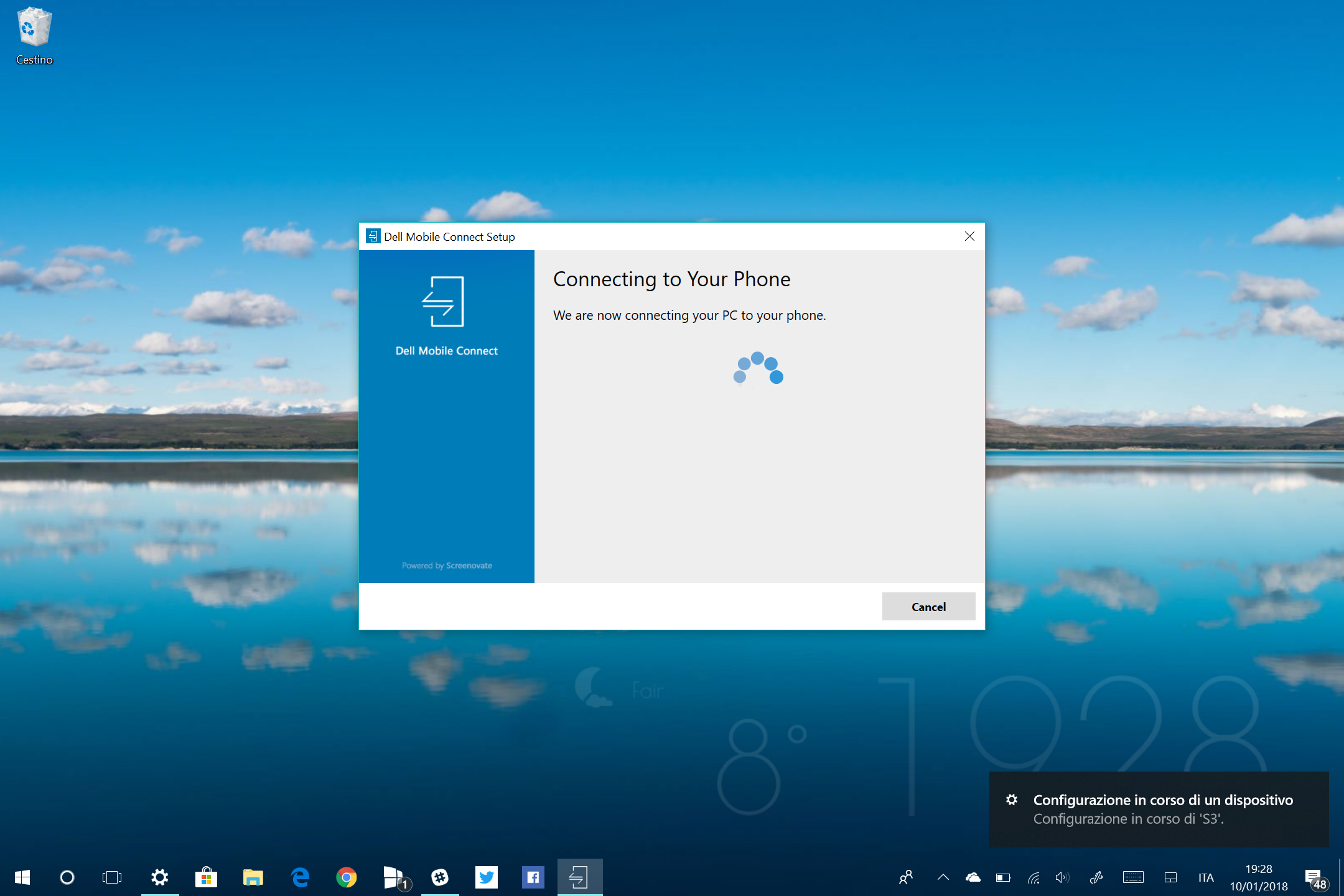Open the People icon in system tray

[906, 877]
